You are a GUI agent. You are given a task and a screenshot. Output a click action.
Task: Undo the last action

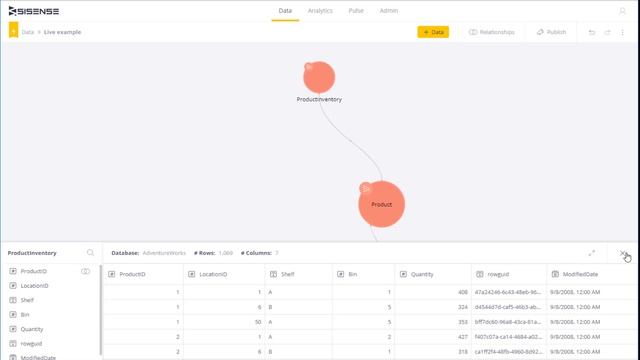[592, 32]
